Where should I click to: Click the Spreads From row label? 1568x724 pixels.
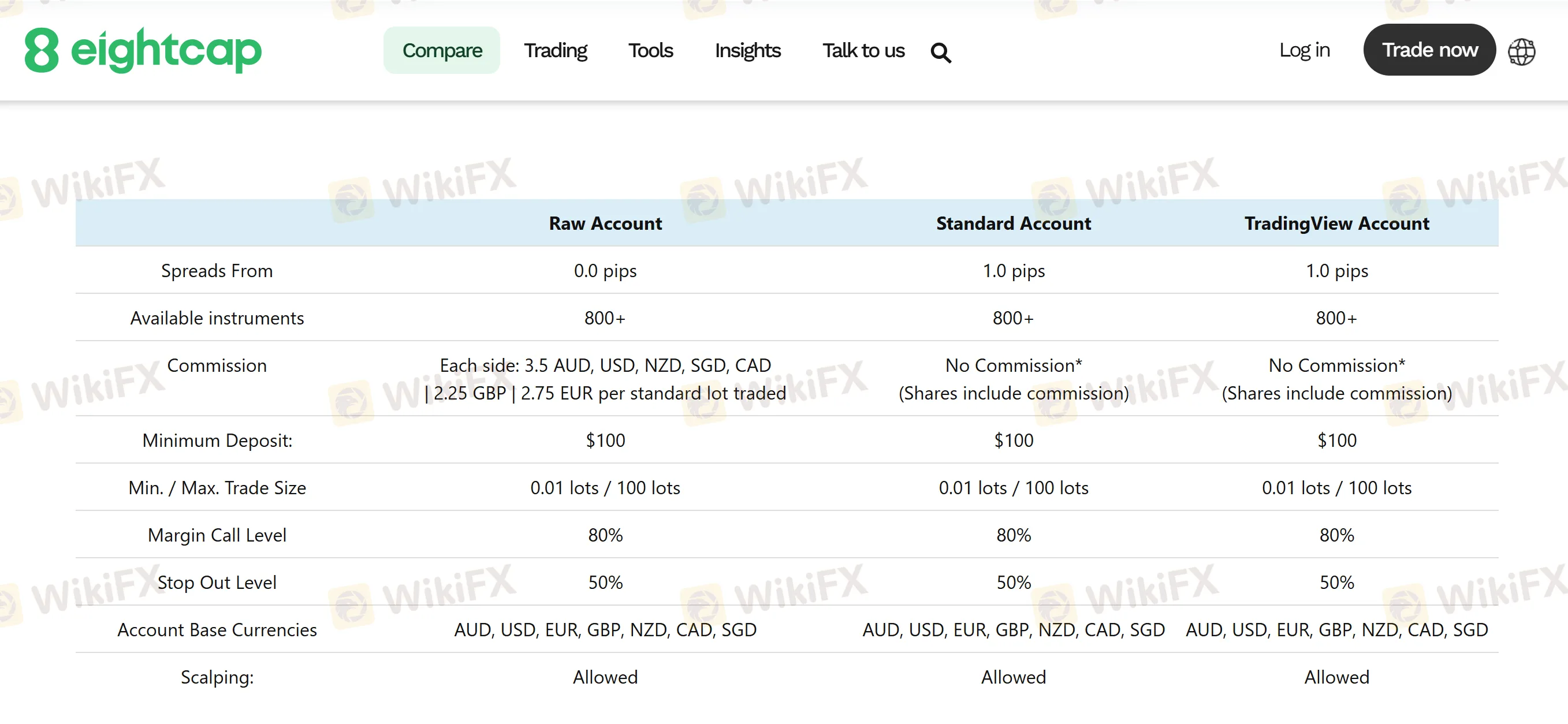(217, 271)
